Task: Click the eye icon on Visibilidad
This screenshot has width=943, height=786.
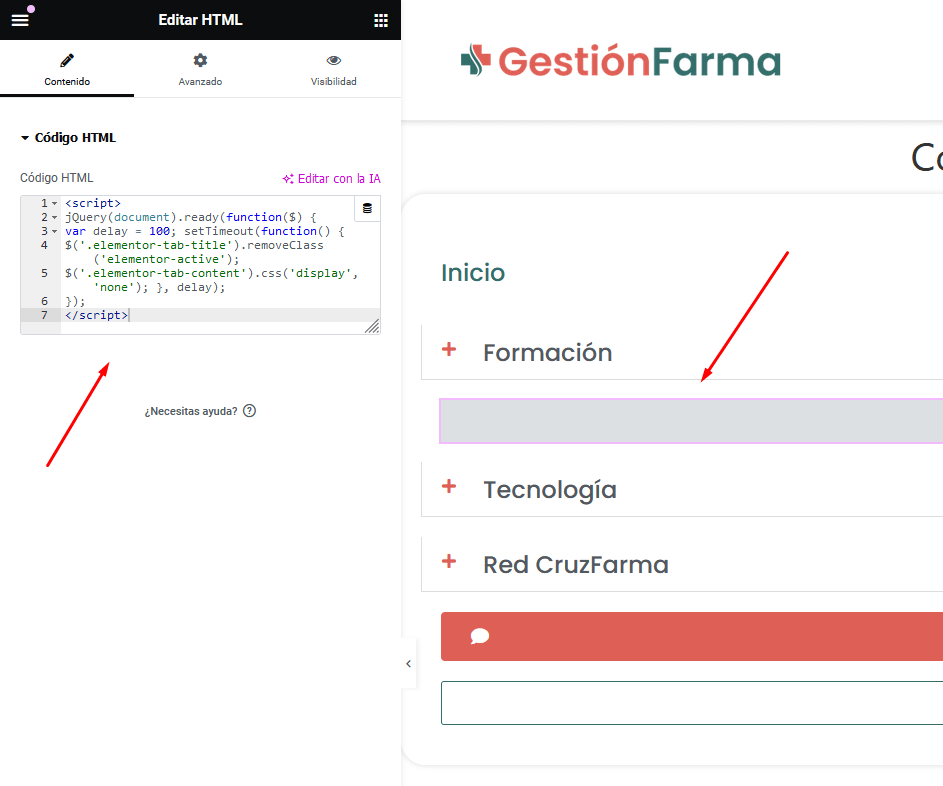Action: point(334,60)
